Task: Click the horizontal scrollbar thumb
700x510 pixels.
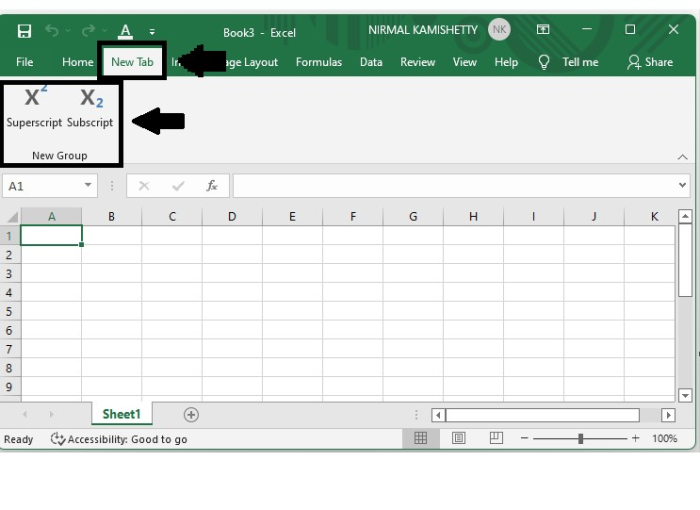Action: pos(542,415)
